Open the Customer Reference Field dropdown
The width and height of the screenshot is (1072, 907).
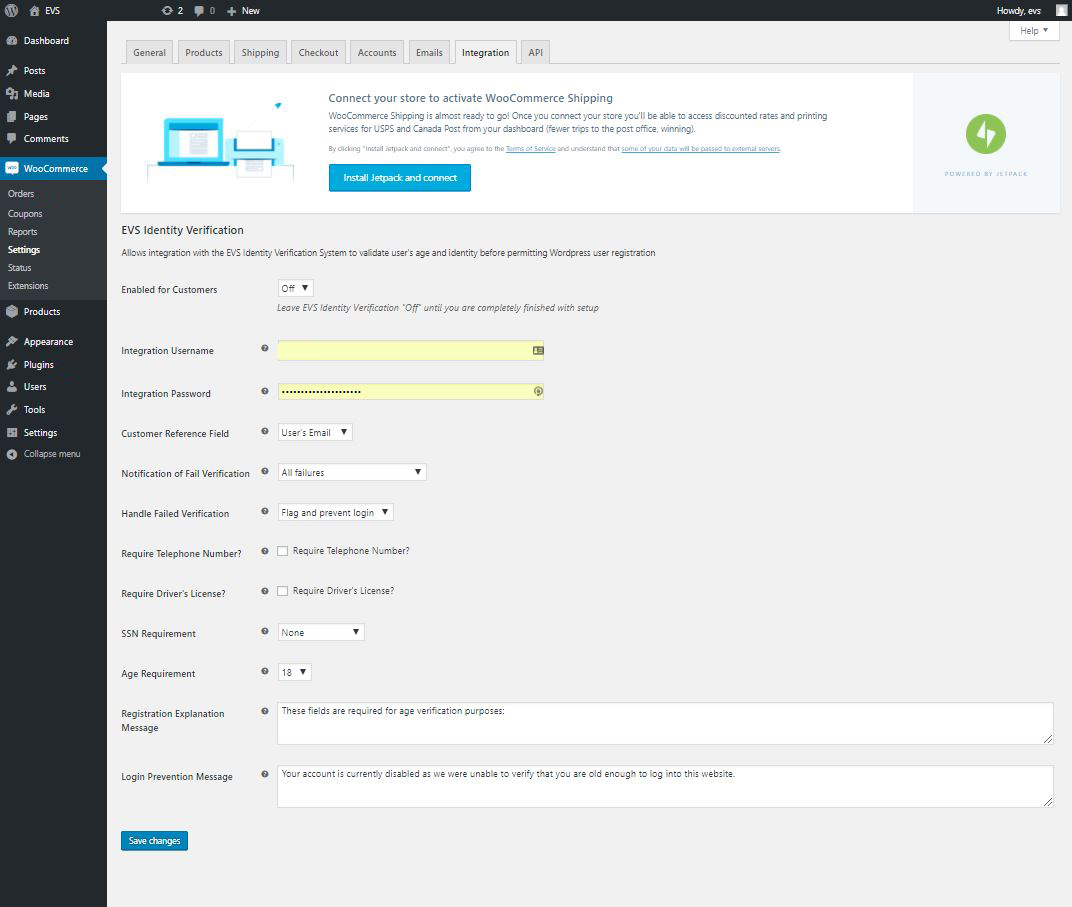315,433
